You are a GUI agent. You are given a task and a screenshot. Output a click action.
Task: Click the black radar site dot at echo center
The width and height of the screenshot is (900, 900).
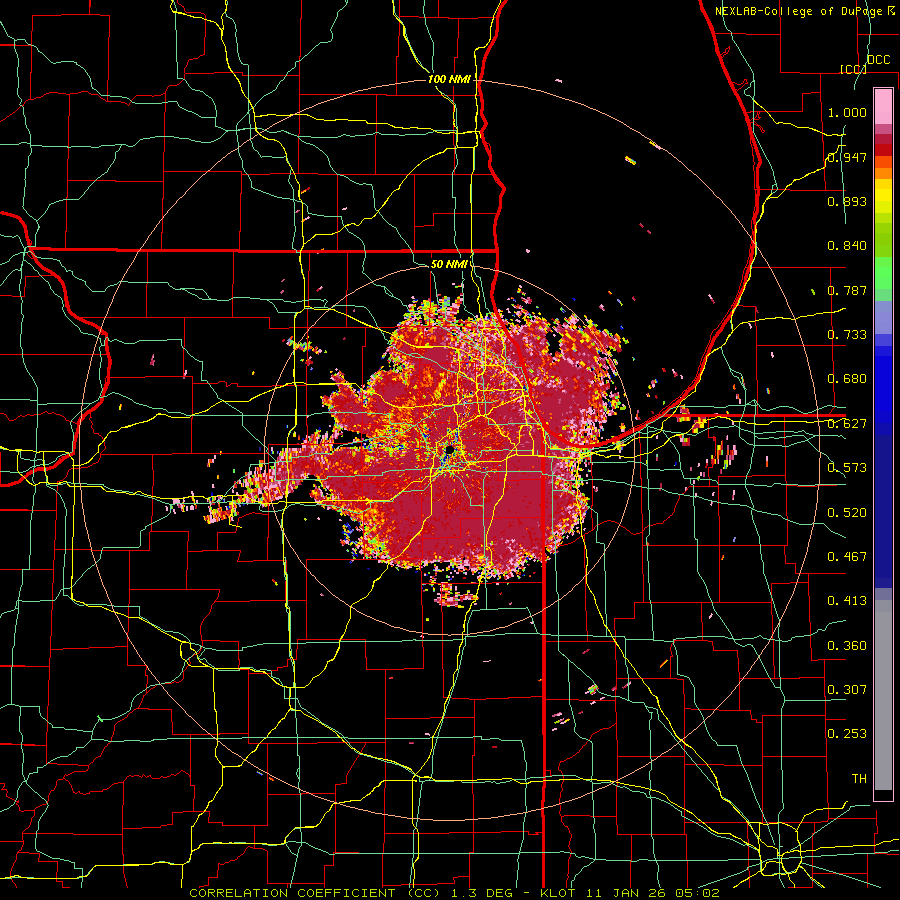point(450,451)
